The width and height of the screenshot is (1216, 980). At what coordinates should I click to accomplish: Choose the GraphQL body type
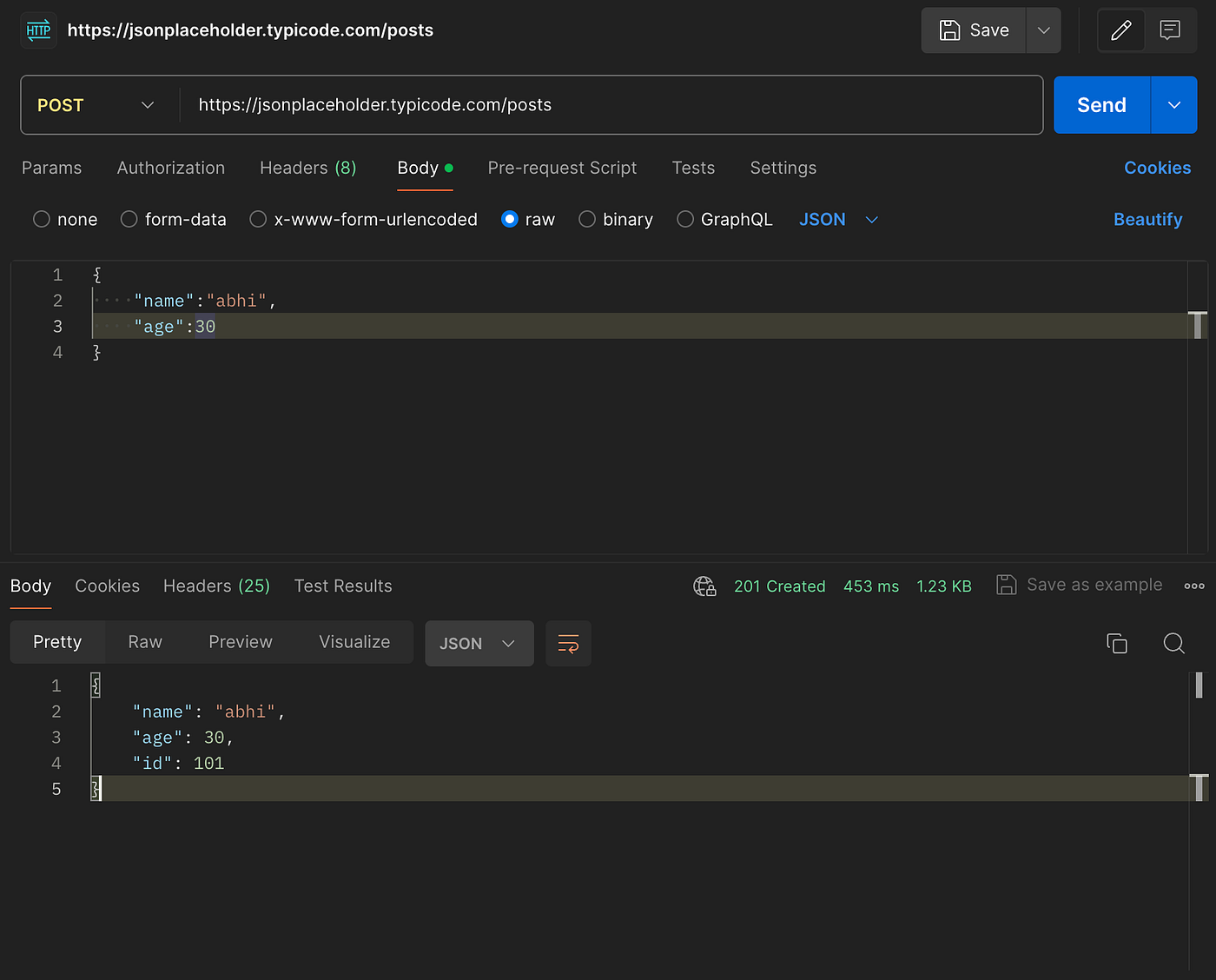coord(685,220)
